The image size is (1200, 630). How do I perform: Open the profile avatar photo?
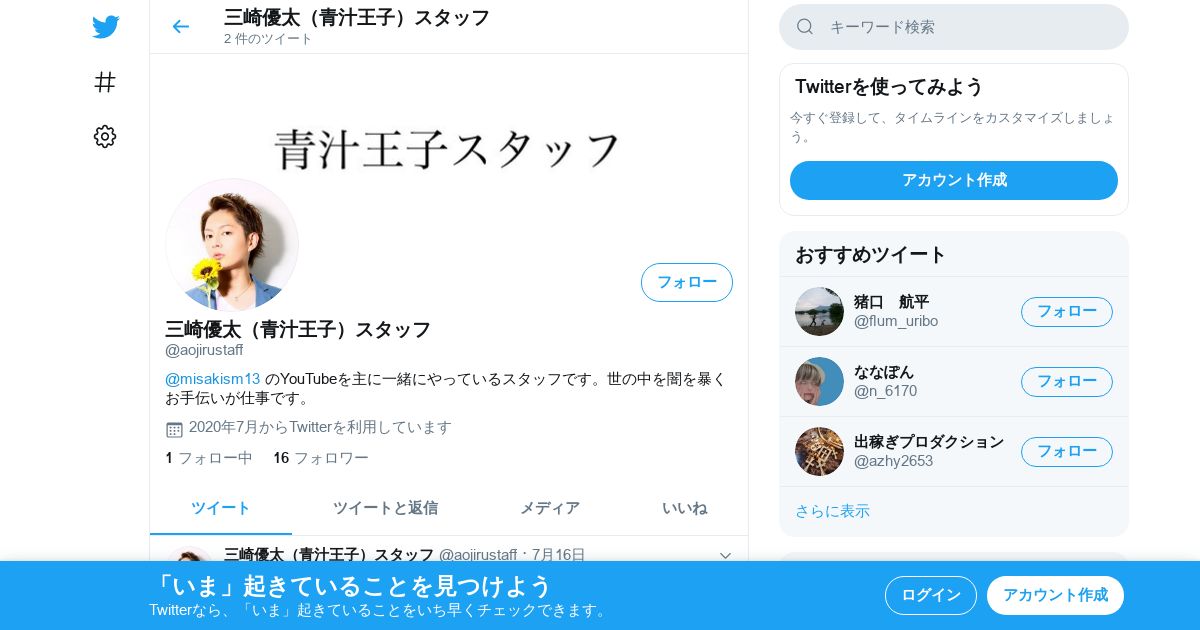[x=232, y=245]
